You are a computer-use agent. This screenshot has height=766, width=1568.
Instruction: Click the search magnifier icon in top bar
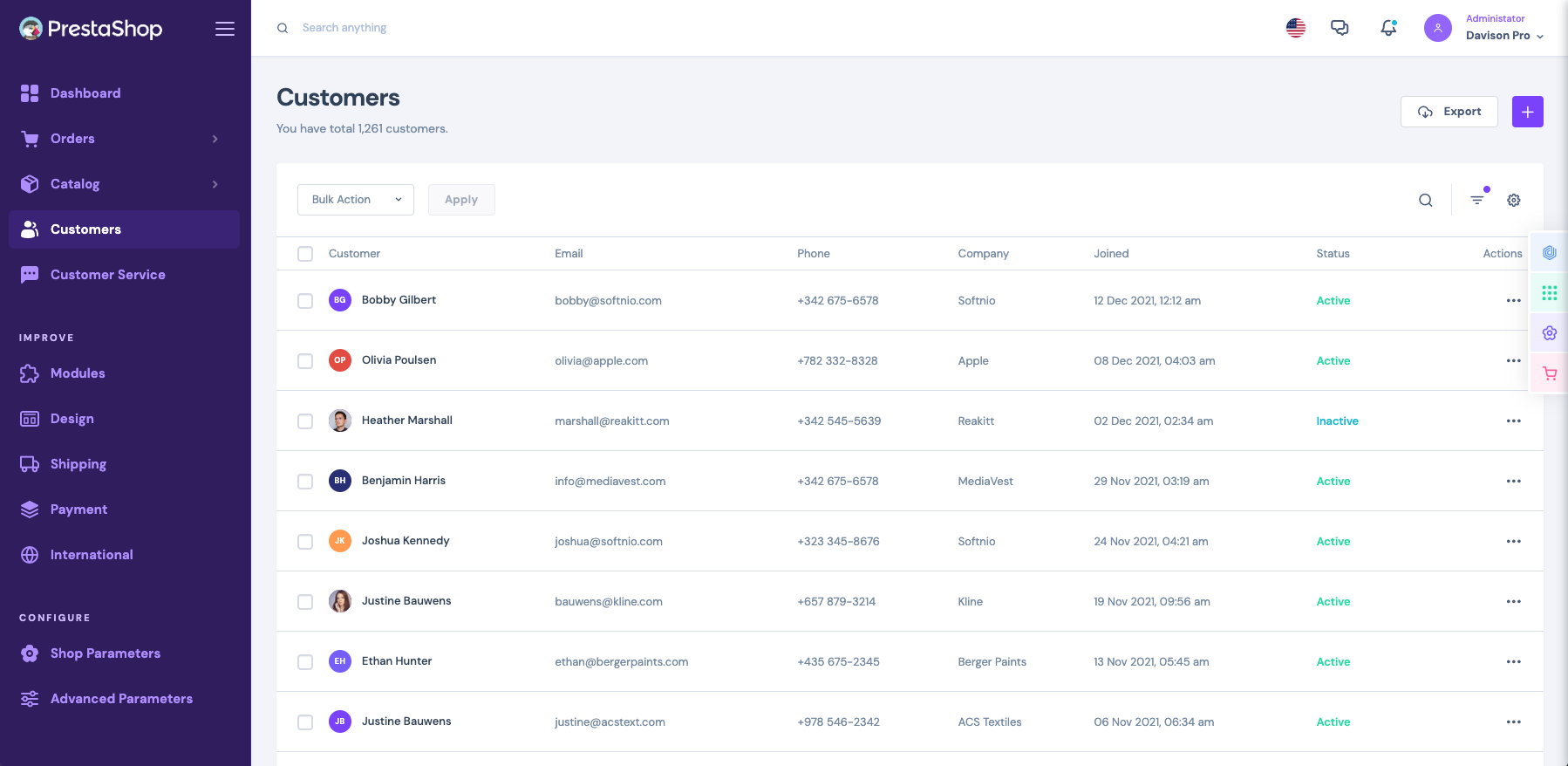[283, 28]
